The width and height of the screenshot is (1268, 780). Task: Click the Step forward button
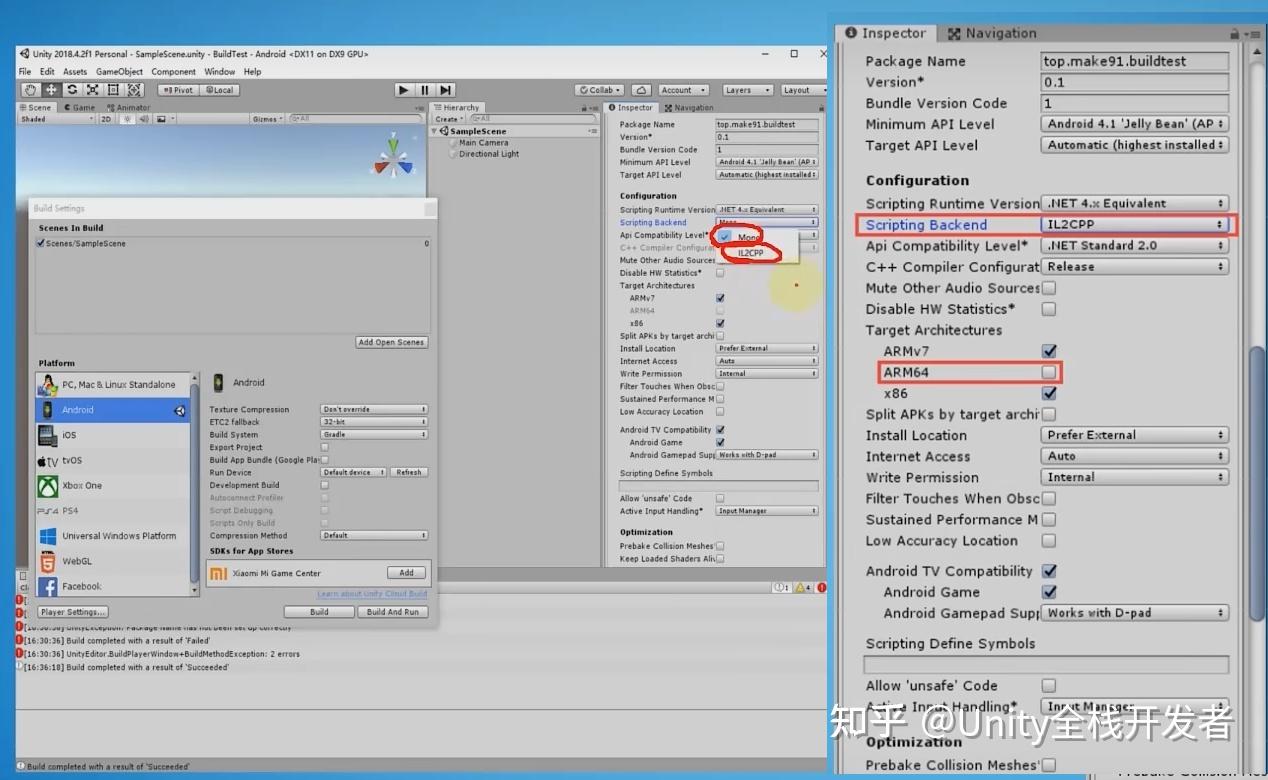click(446, 90)
